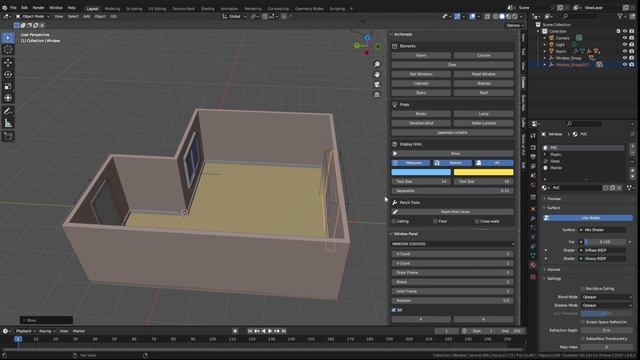Select the Rotate tool

coord(8,74)
